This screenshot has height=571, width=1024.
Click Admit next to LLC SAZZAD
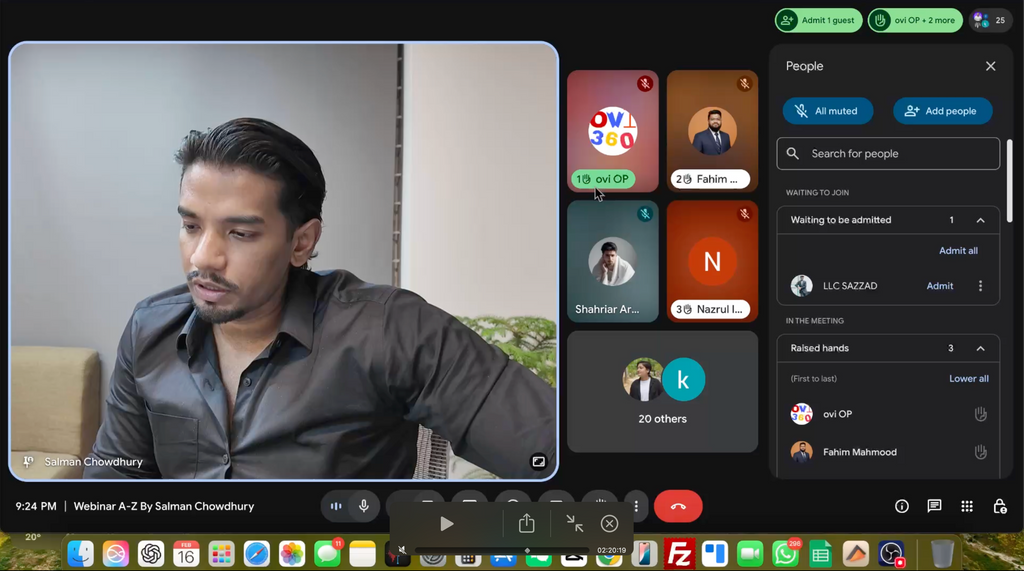pyautogui.click(x=939, y=286)
